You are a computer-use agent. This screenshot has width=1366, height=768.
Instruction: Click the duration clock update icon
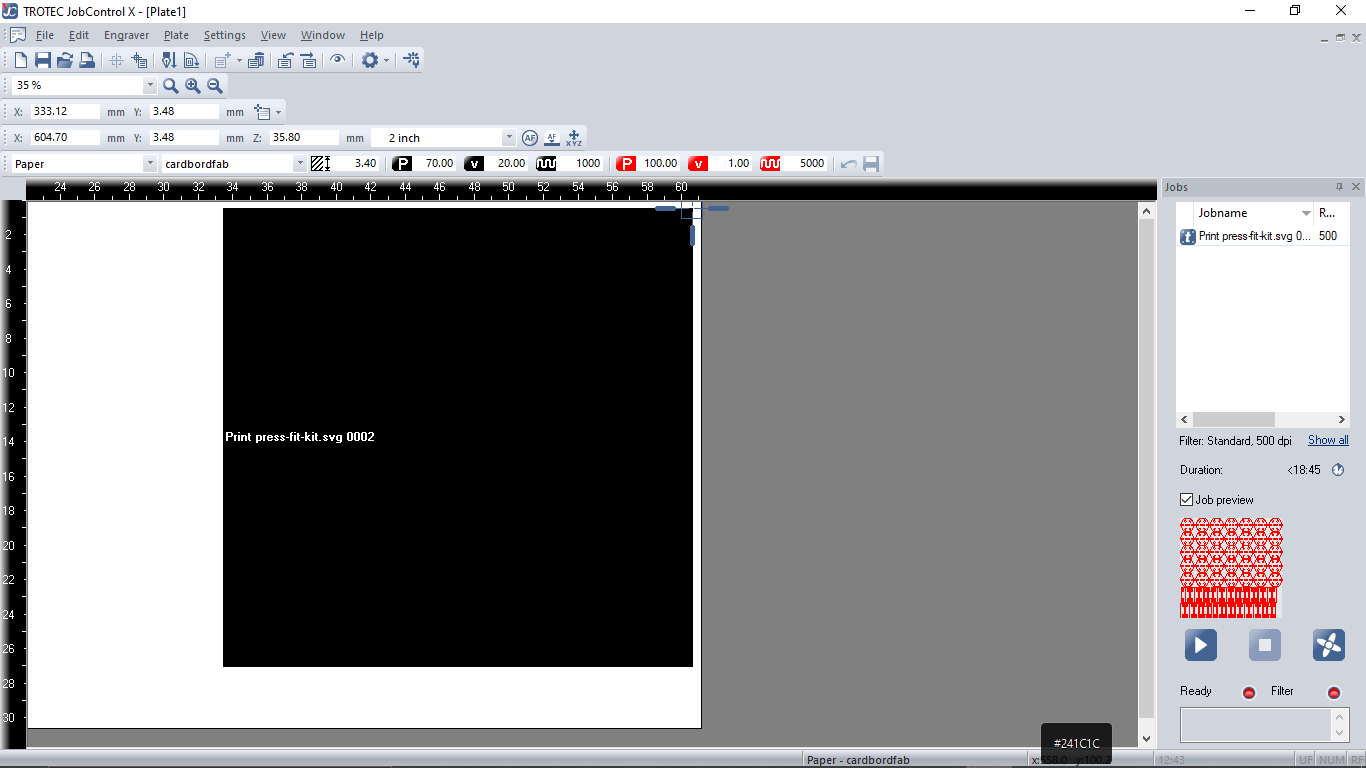pos(1338,470)
